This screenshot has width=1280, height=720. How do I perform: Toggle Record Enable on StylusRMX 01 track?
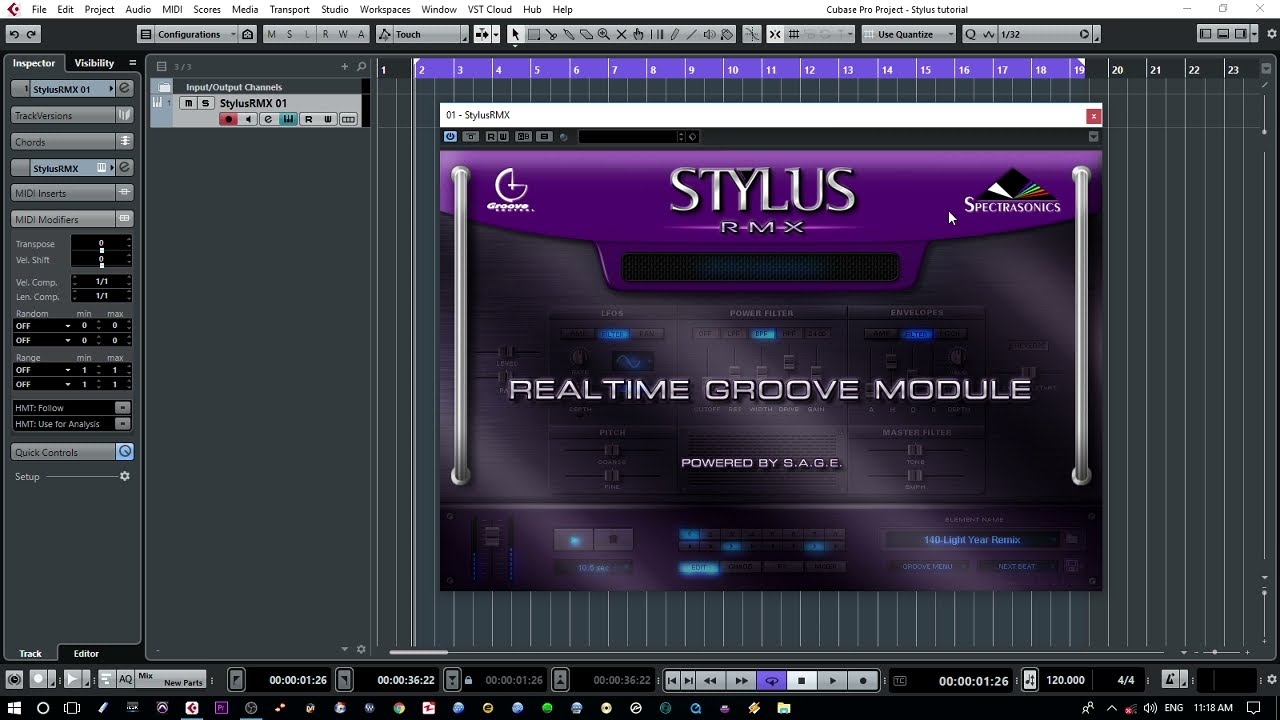click(x=228, y=119)
